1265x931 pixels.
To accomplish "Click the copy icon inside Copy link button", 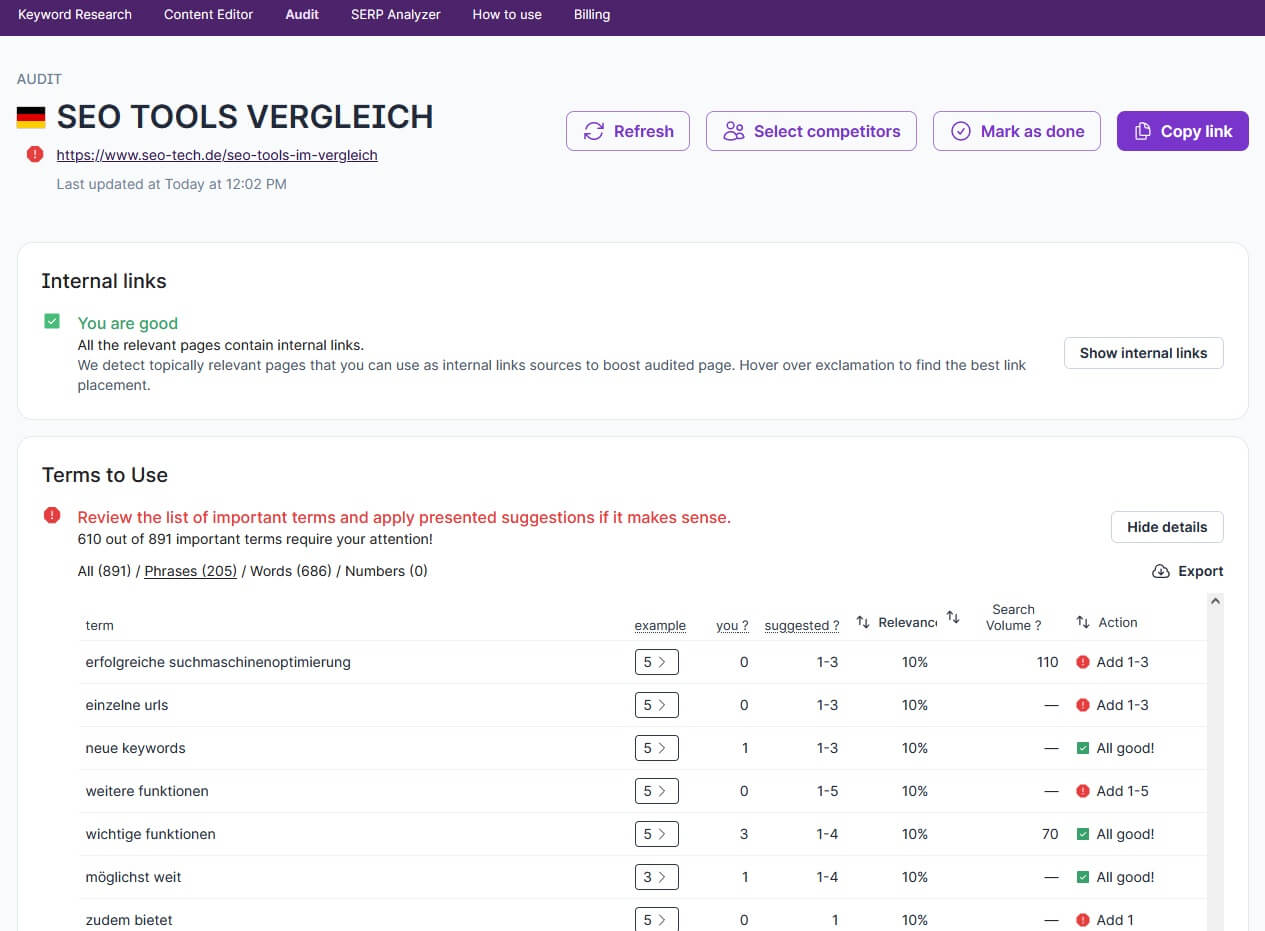I will pos(1143,131).
